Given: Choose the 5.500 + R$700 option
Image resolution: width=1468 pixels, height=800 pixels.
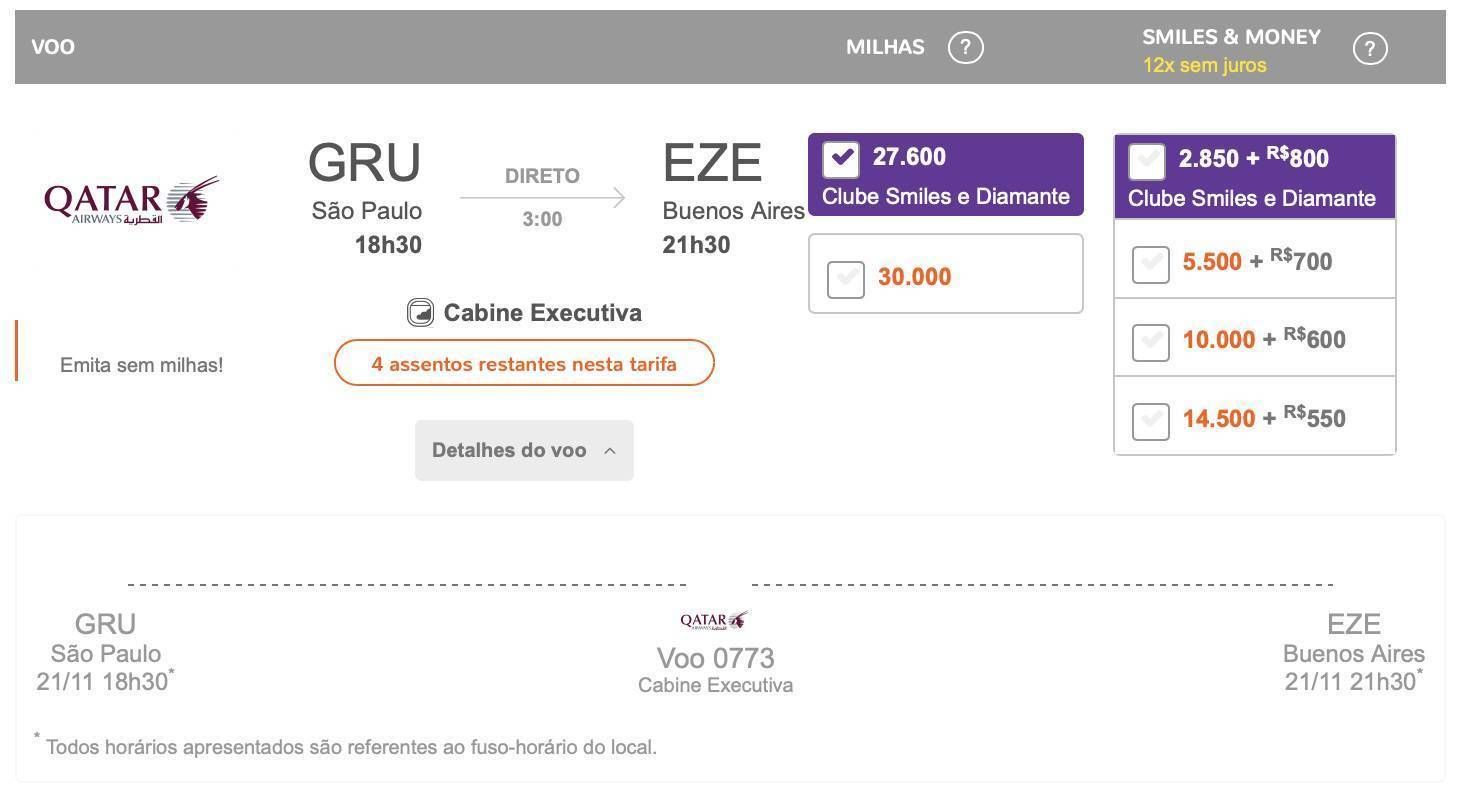Looking at the screenshot, I should point(1150,264).
